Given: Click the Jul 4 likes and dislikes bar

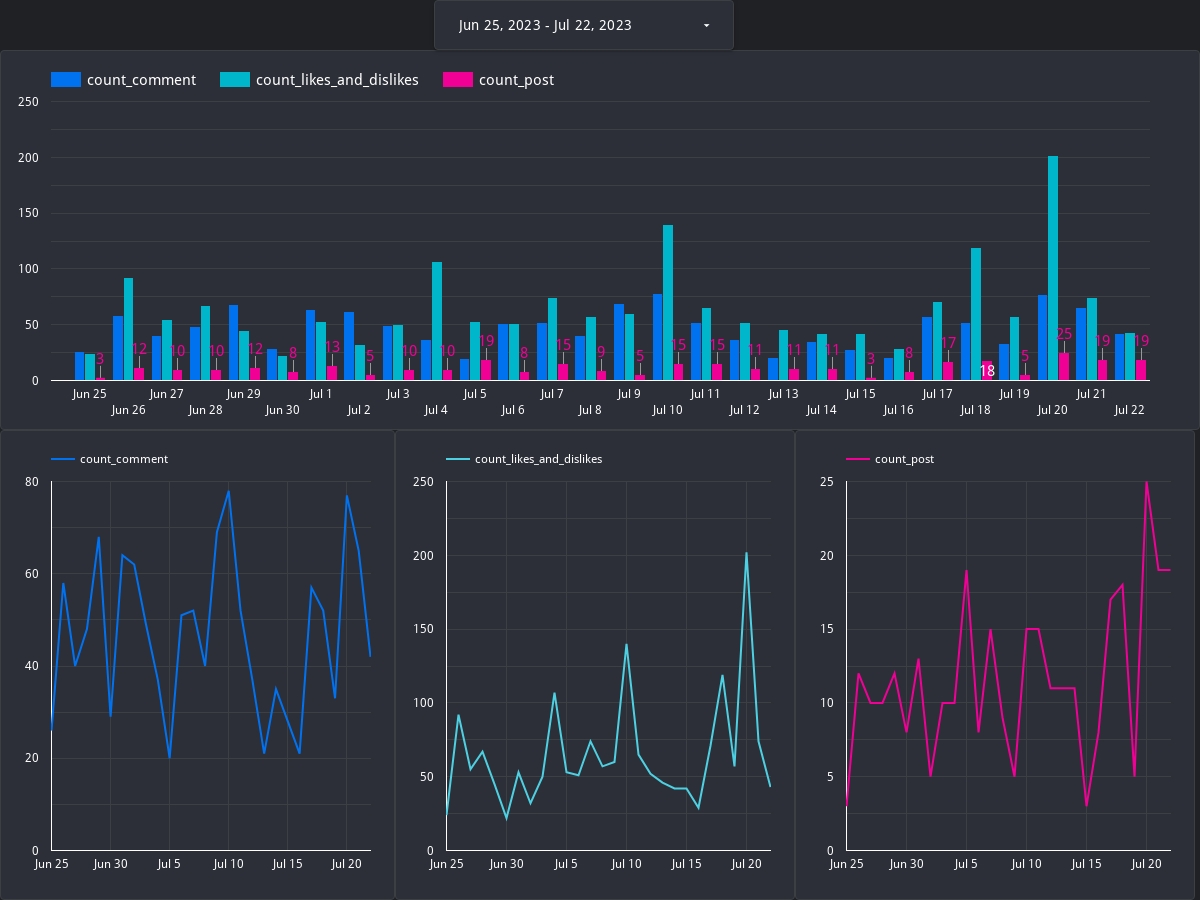Looking at the screenshot, I should point(437,321).
